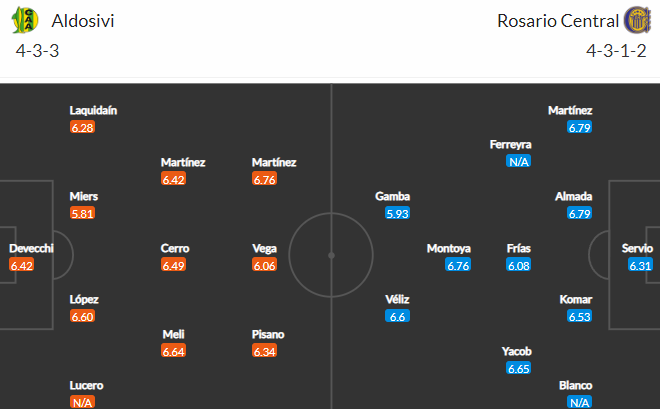Select goalkeeper Devecchi's 6.42 rating badge

coord(21,266)
